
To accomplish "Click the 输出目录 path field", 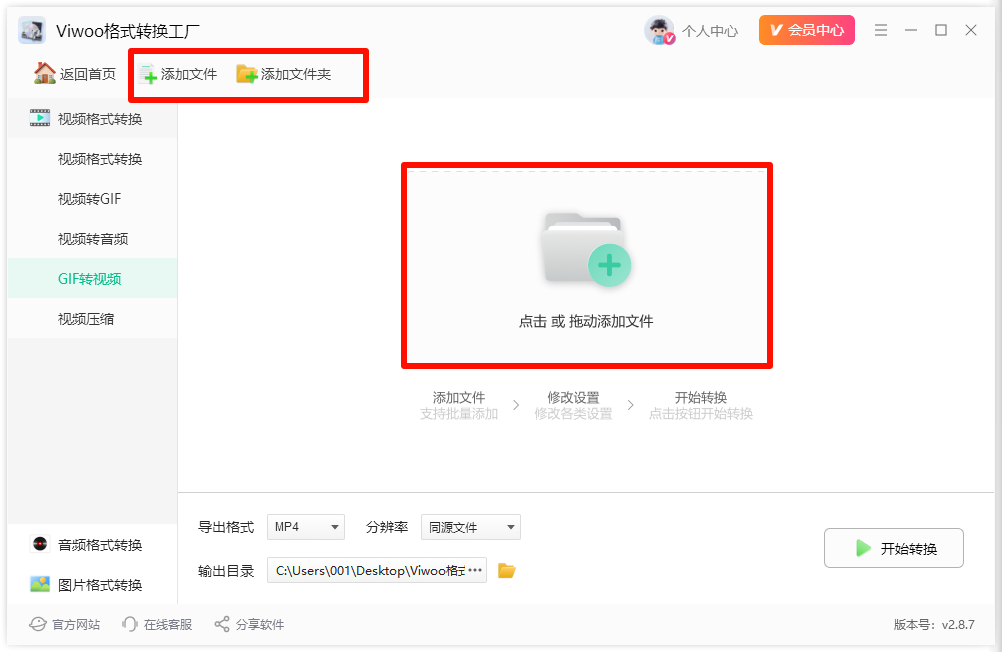I will 376,570.
